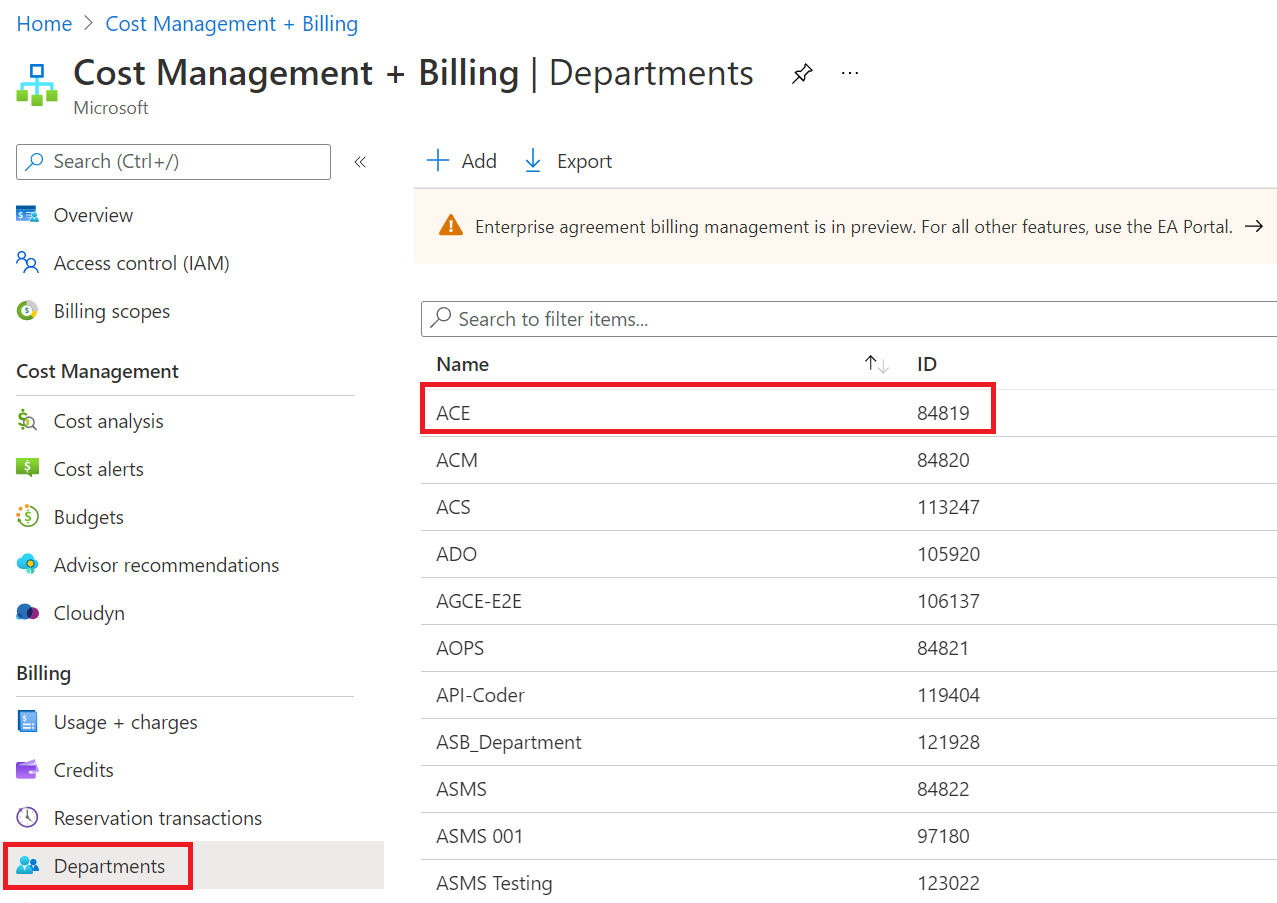Viewport: 1277px width, 903px height.
Task: Click the Cloudyn icon in sidebar
Action: tap(28, 613)
